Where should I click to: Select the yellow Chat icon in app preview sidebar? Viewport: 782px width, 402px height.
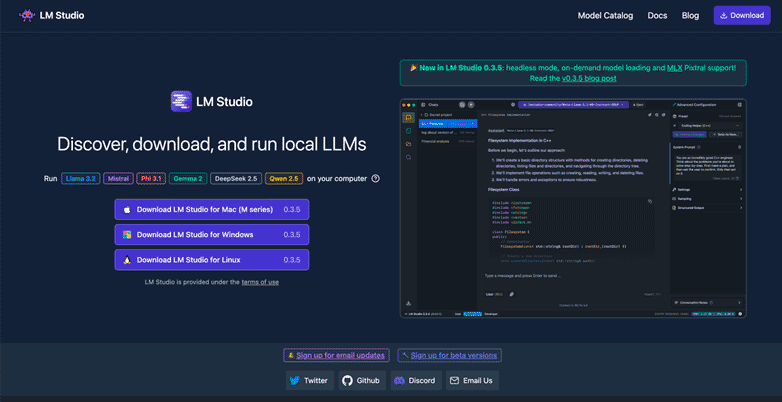pyautogui.click(x=408, y=118)
